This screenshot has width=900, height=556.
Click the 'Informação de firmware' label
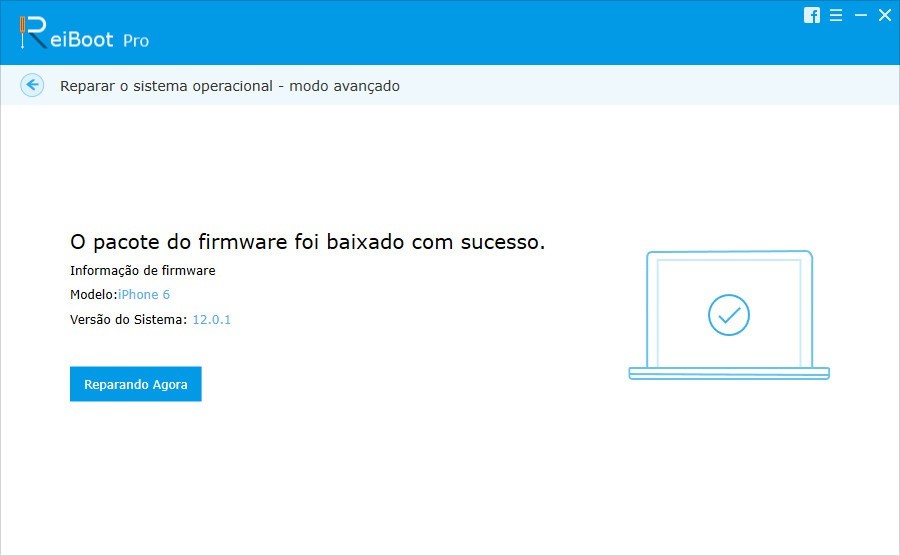[x=143, y=270]
